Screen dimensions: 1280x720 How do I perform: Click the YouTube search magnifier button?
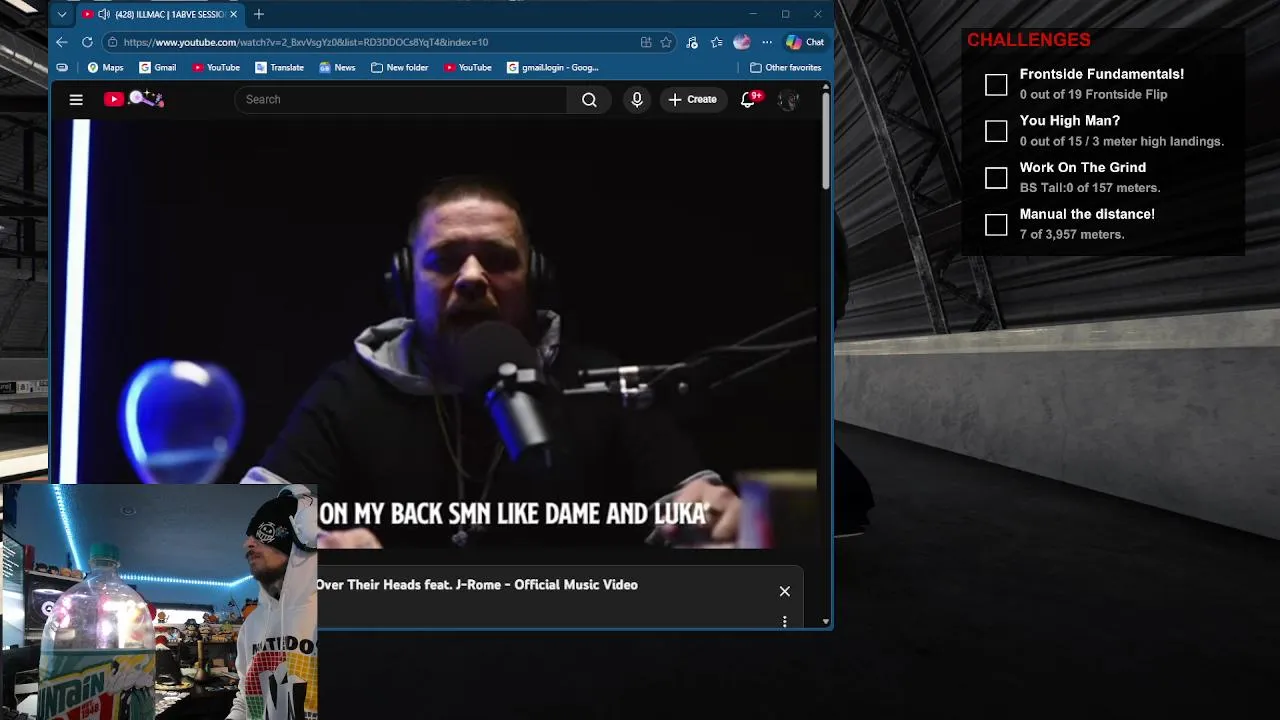tap(589, 99)
